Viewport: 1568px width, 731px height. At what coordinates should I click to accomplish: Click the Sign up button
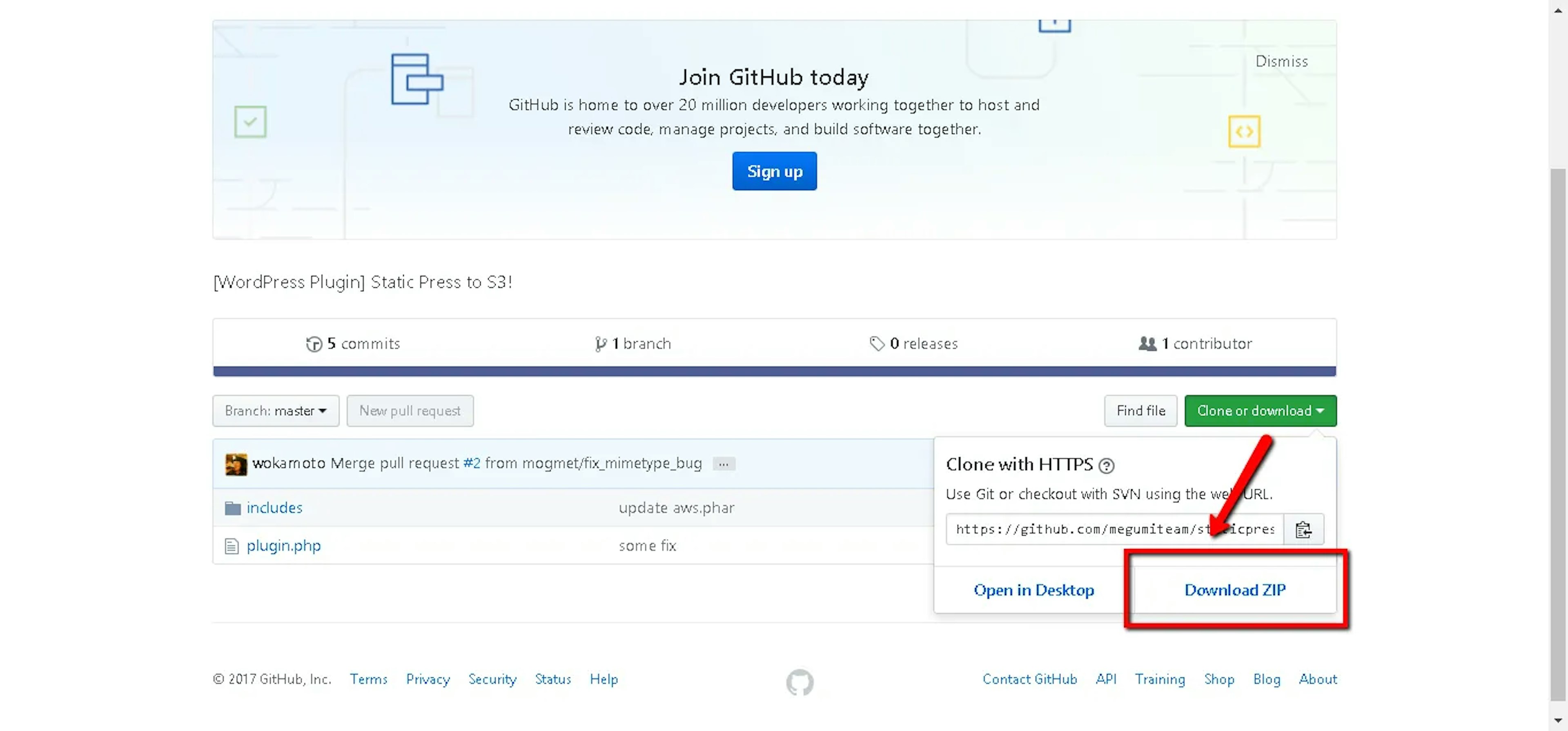(774, 171)
